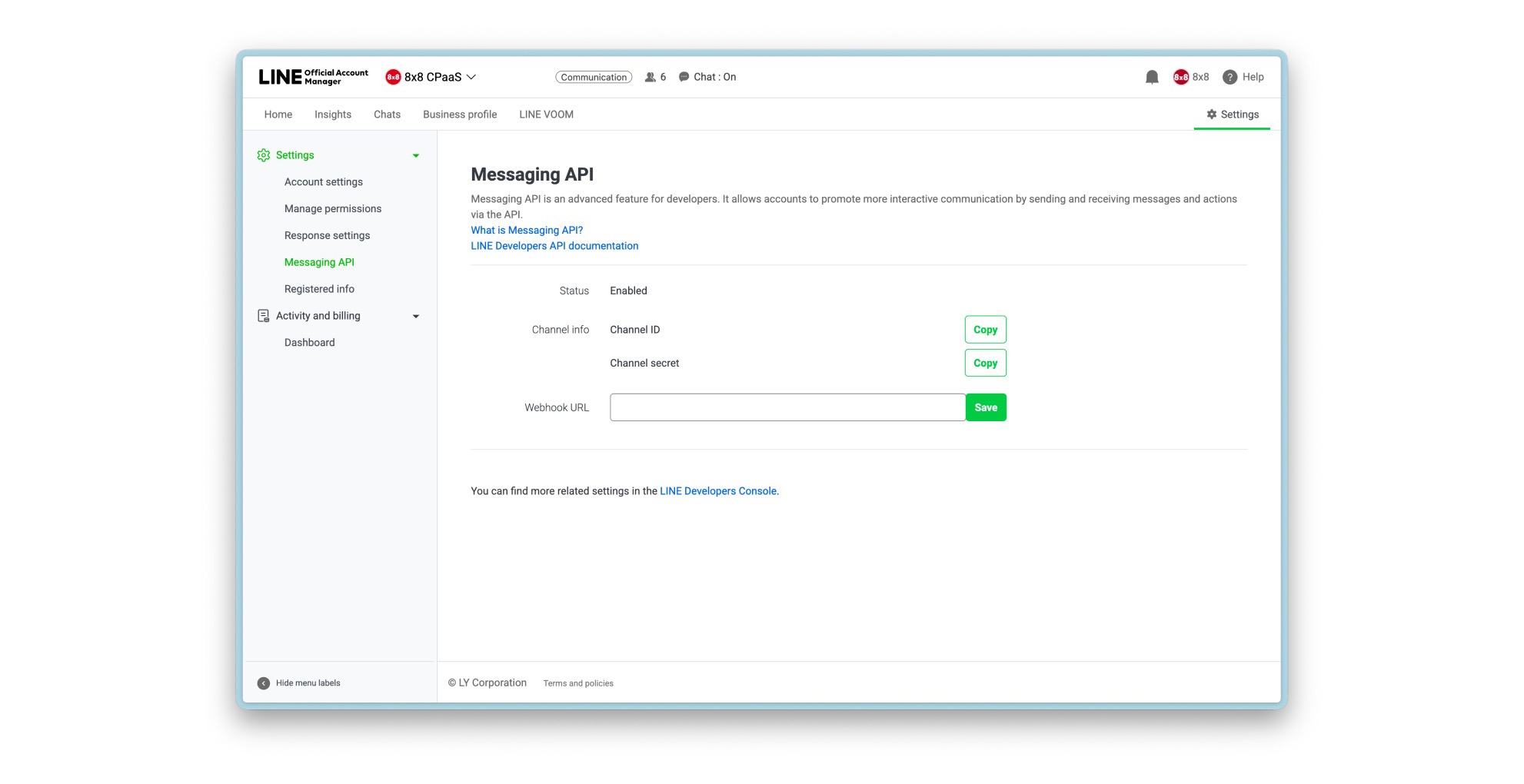Switch to the Chats tab

tap(387, 115)
